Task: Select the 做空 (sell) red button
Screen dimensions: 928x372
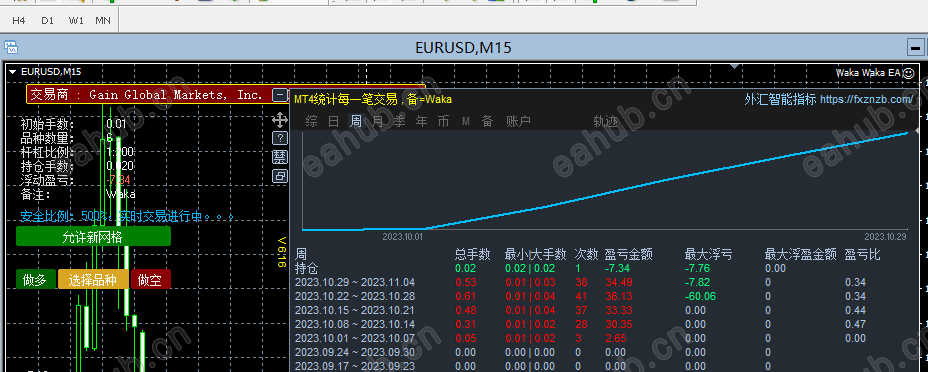Action: click(150, 279)
